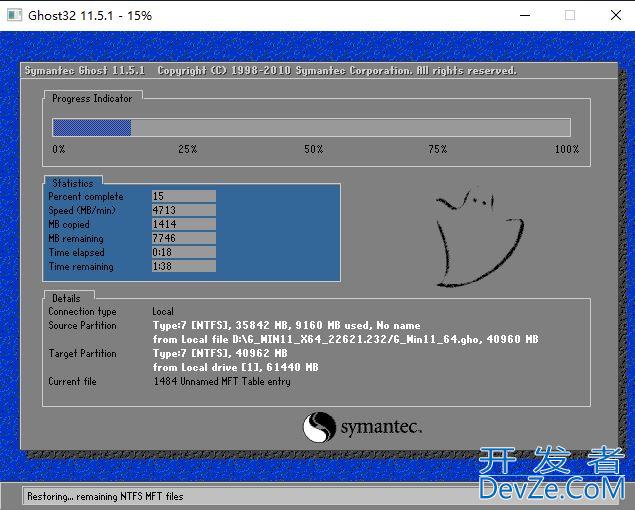Viewport: 635px width, 510px height.
Task: Click target 'Type:7 [NTFS], 40962 MB' text
Action: coord(220,353)
